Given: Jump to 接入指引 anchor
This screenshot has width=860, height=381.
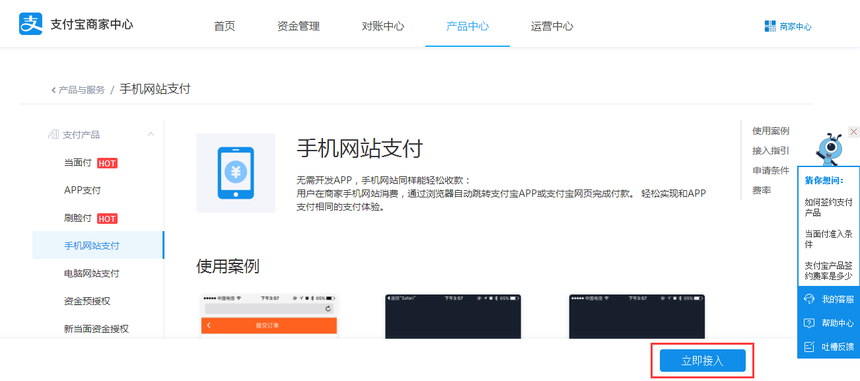Looking at the screenshot, I should click(771, 151).
